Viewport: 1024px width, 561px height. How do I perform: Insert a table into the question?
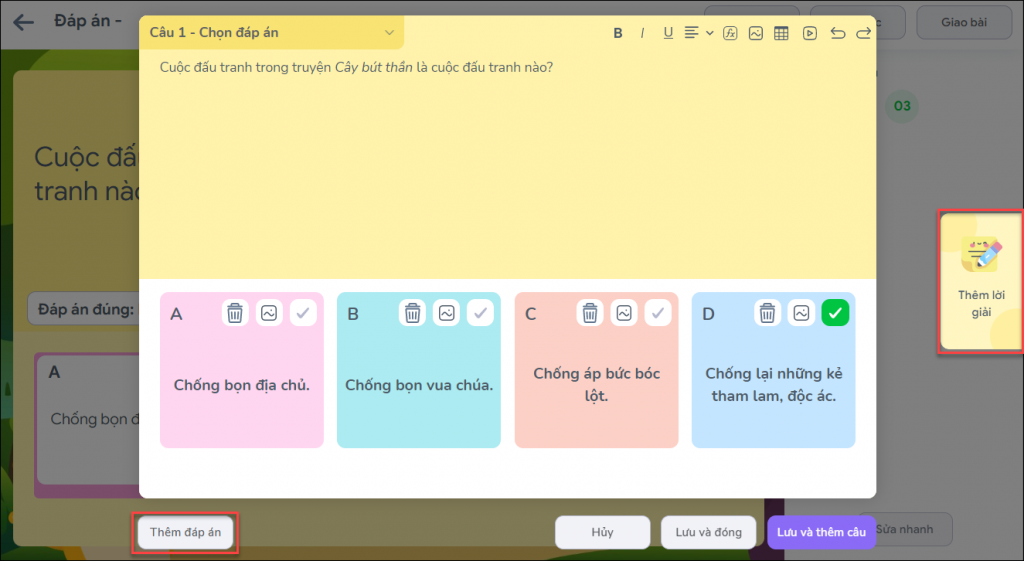[x=781, y=33]
